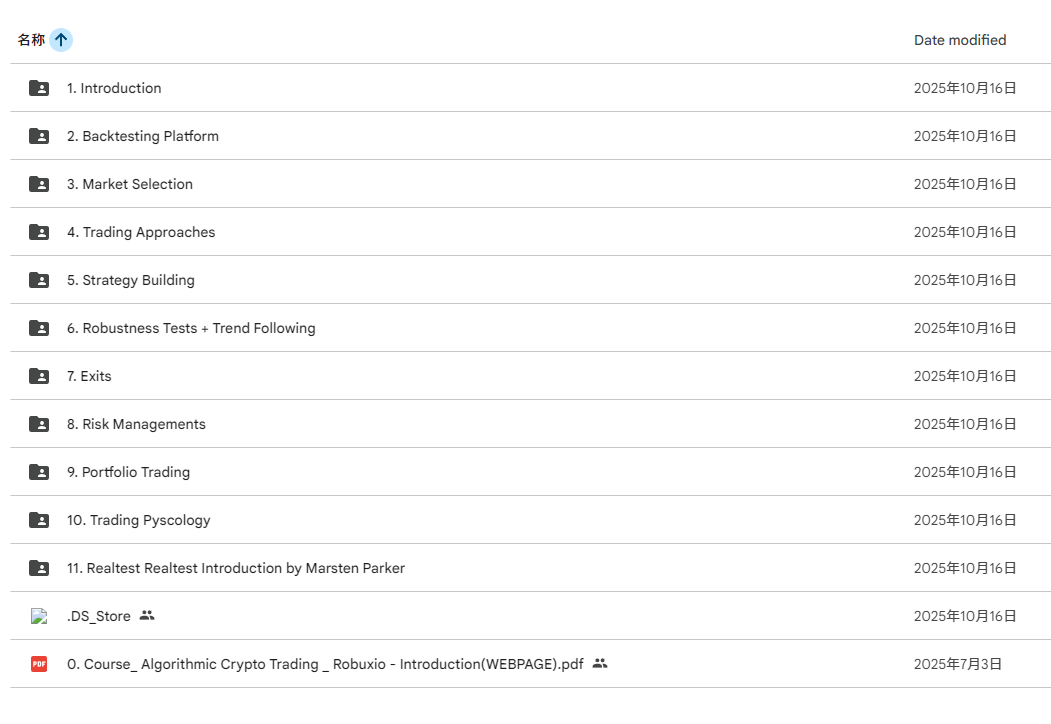This screenshot has width=1051, height=724.
Task: Sort by Date modified column header
Action: (960, 40)
